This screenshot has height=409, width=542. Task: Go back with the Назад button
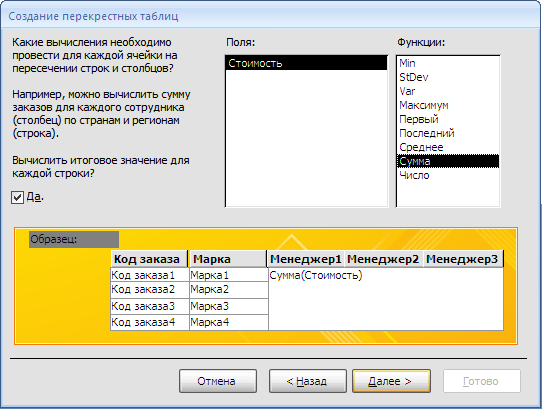click(308, 381)
